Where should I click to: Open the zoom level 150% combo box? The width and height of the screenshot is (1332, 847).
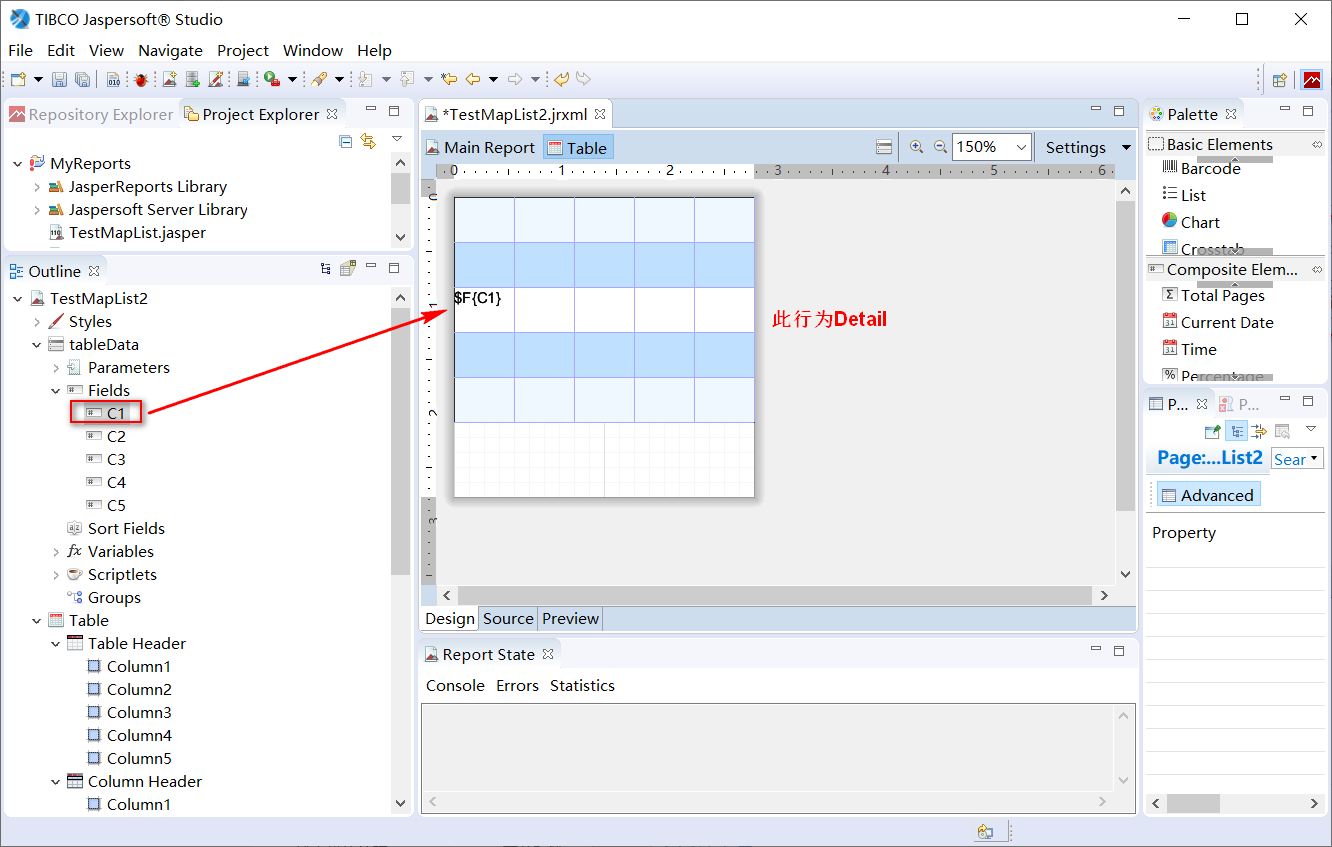991,147
